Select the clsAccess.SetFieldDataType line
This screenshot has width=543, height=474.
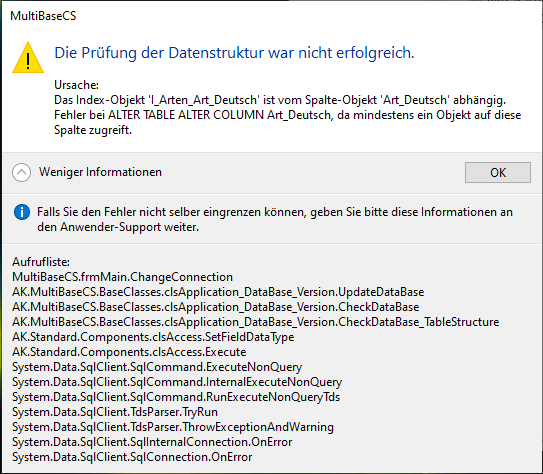click(153, 337)
